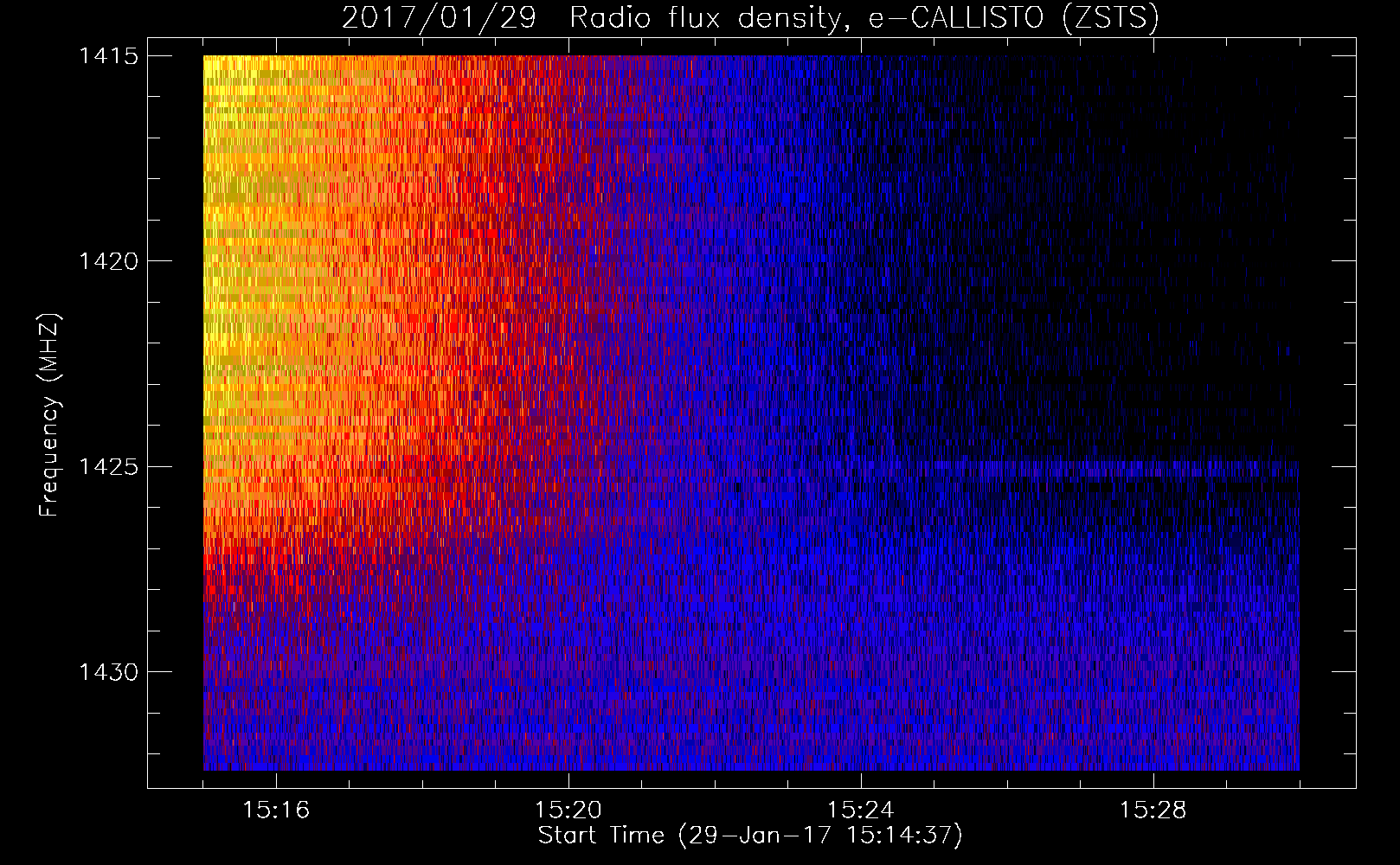Click the plot title '2017/01/29 Radio flux density, e-CALLISTO (ZSTS)'
The height and width of the screenshot is (865, 1400).
click(x=750, y=18)
